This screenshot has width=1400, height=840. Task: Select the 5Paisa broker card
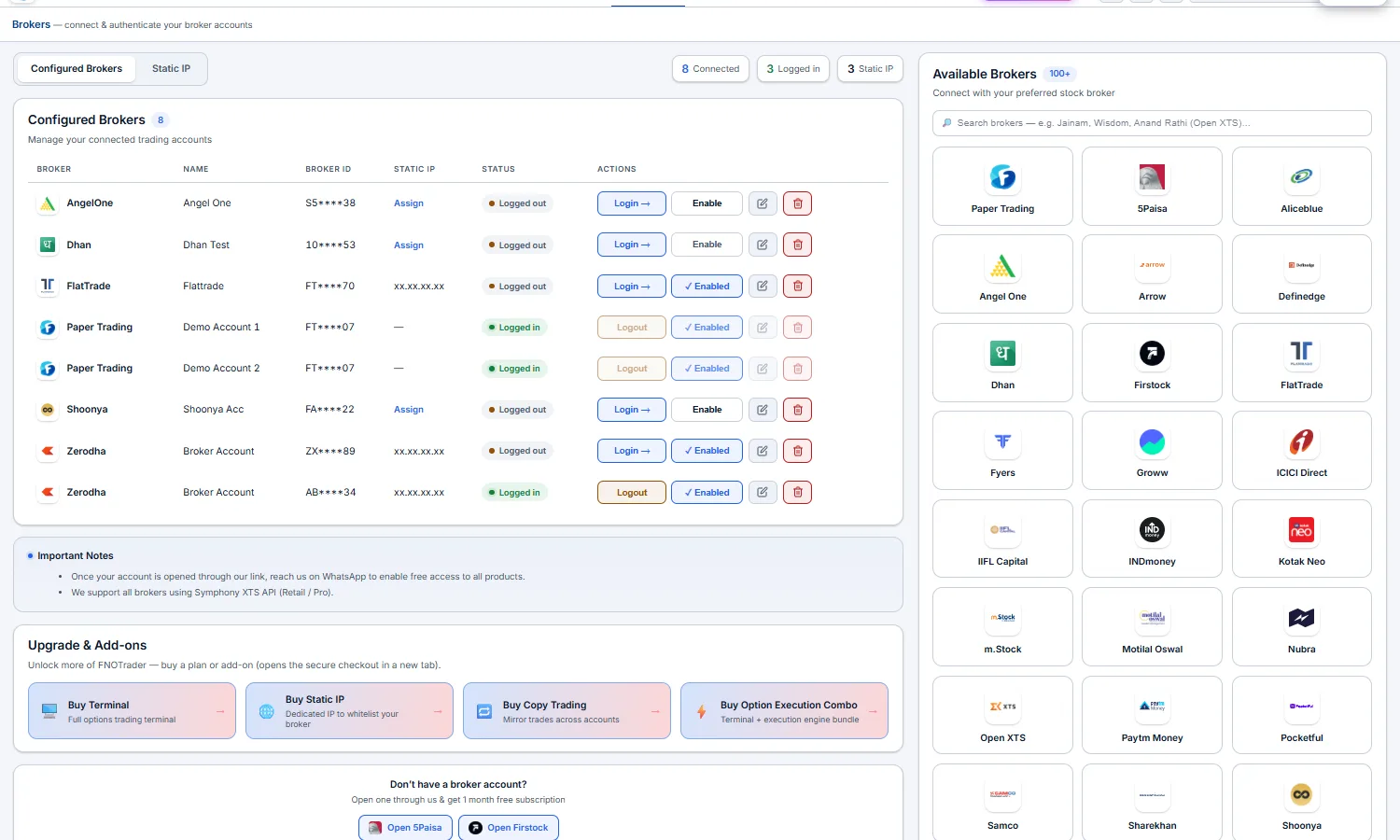[x=1152, y=187]
